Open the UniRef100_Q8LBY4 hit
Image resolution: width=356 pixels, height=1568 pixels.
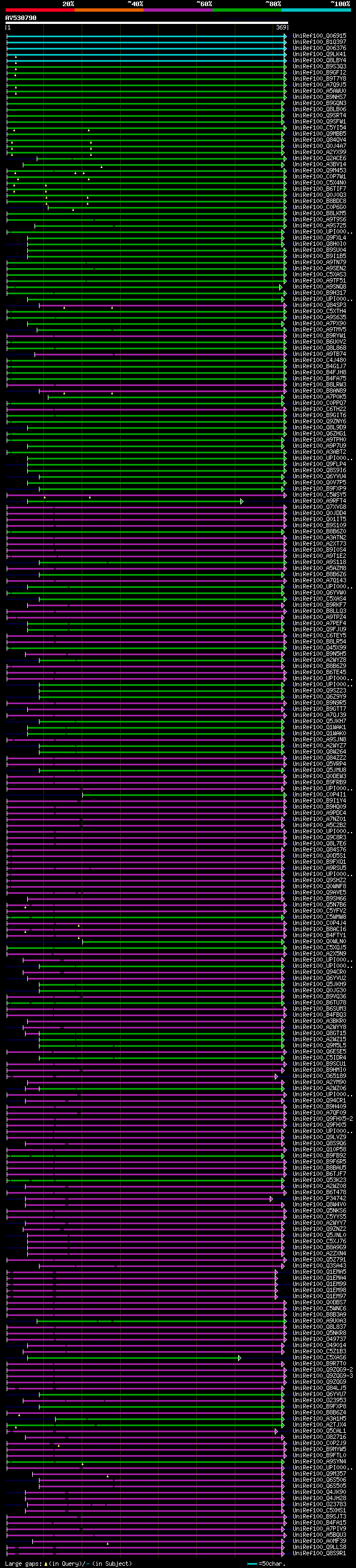319,60
